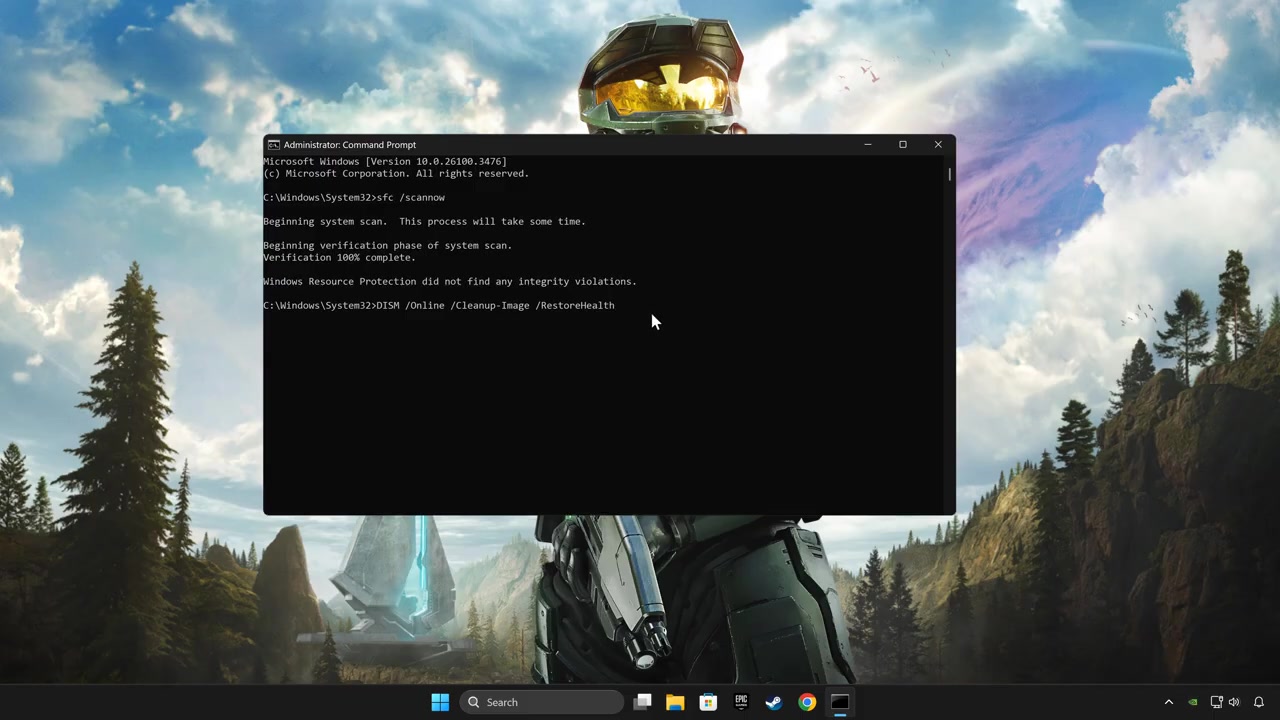This screenshot has width=1280, height=720.
Task: Open the volume control in the tray
Action: (x=1234, y=702)
